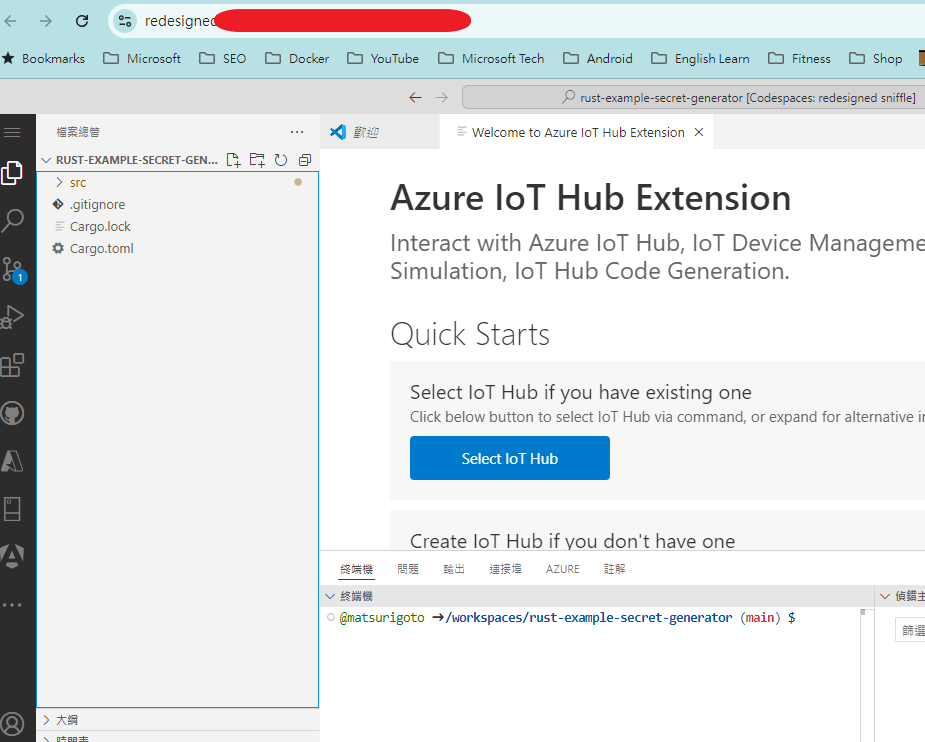Image resolution: width=925 pixels, height=742 pixels.
Task: Close the Azure IoT Hub Extension tab
Action: (699, 132)
